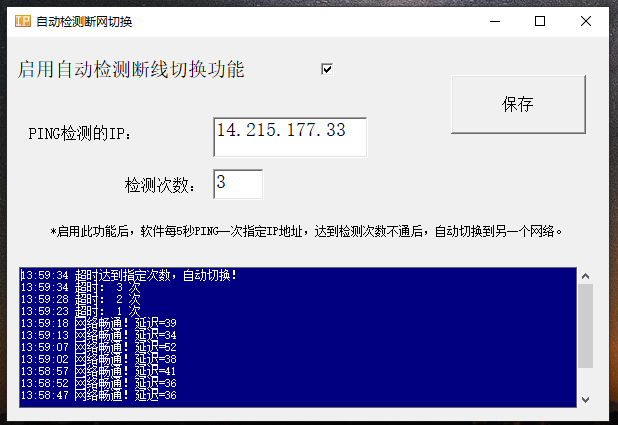
Task: Click the log scrollbar up arrow
Action: [585, 276]
